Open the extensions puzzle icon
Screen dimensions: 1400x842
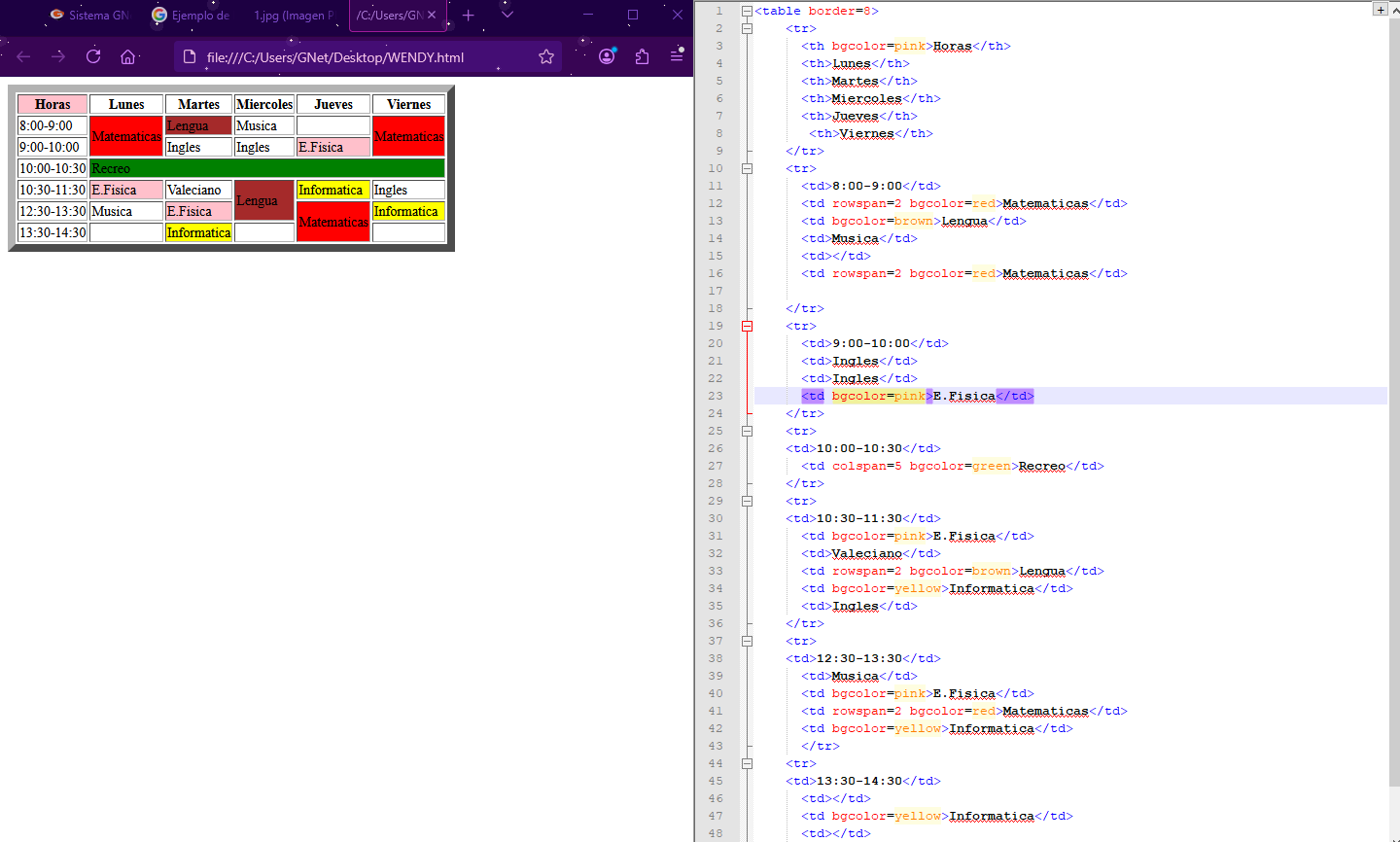[642, 56]
